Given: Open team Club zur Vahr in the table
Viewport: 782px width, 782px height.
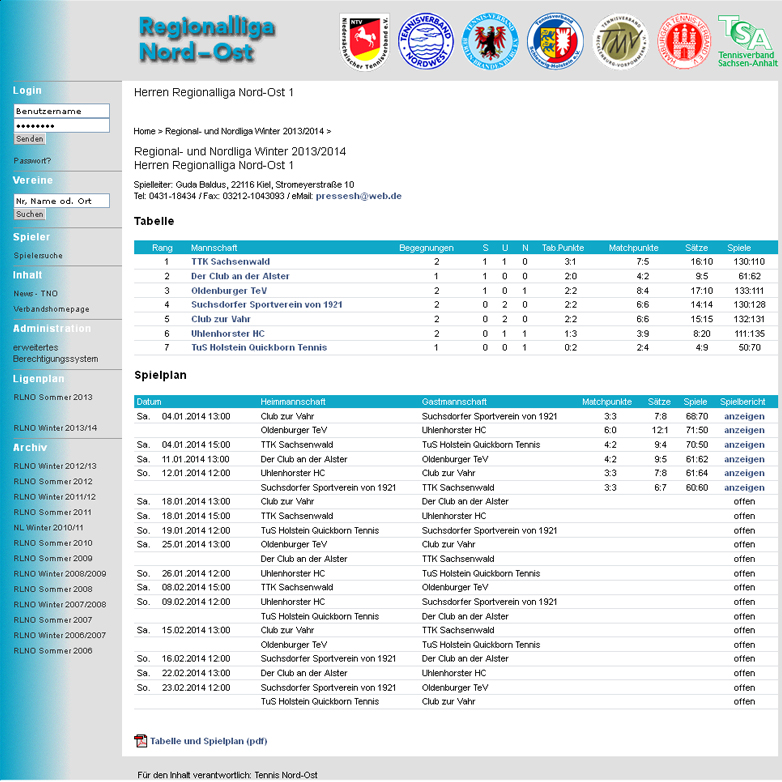Looking at the screenshot, I should (x=221, y=319).
